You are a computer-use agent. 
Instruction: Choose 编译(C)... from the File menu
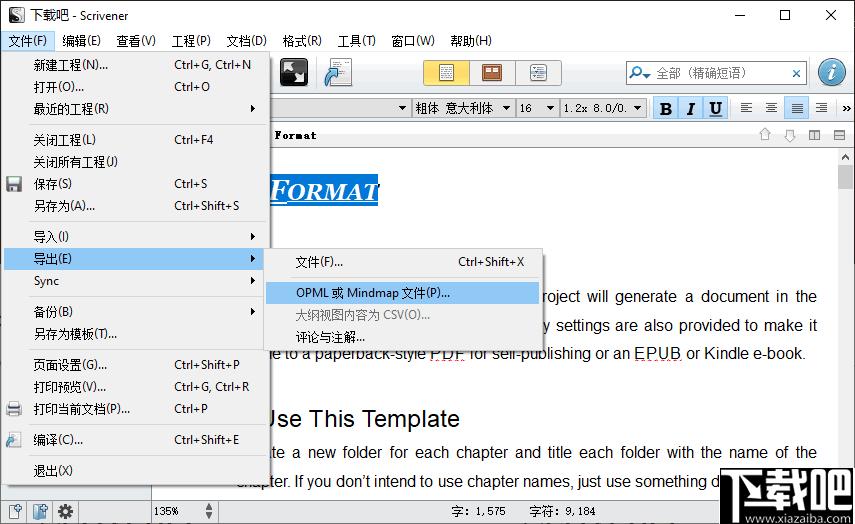[x=136, y=439]
